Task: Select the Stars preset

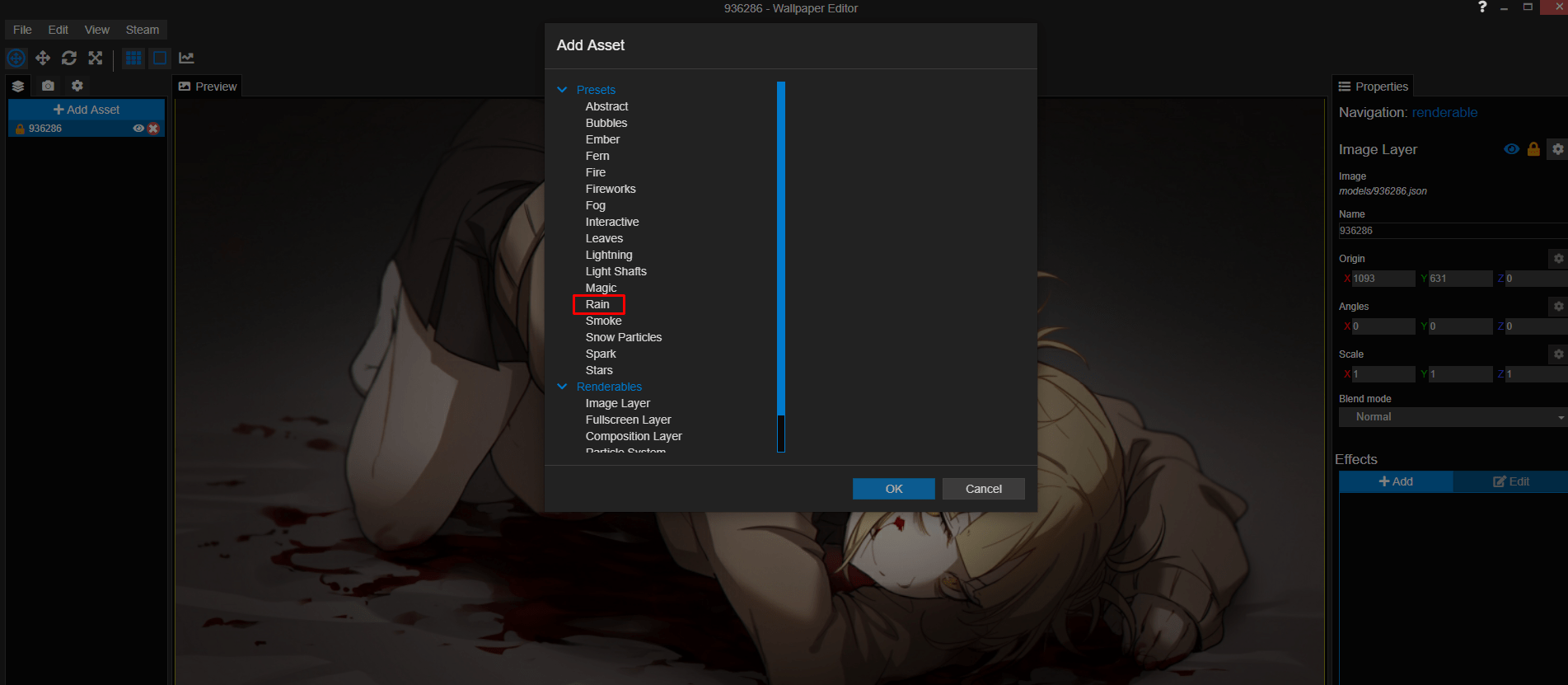Action: pos(599,370)
